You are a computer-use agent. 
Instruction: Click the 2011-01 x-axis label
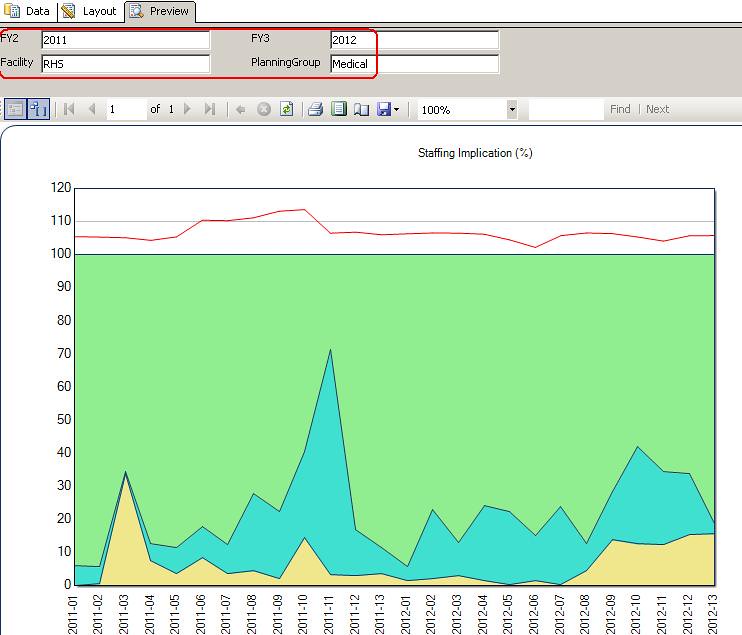pos(72,614)
